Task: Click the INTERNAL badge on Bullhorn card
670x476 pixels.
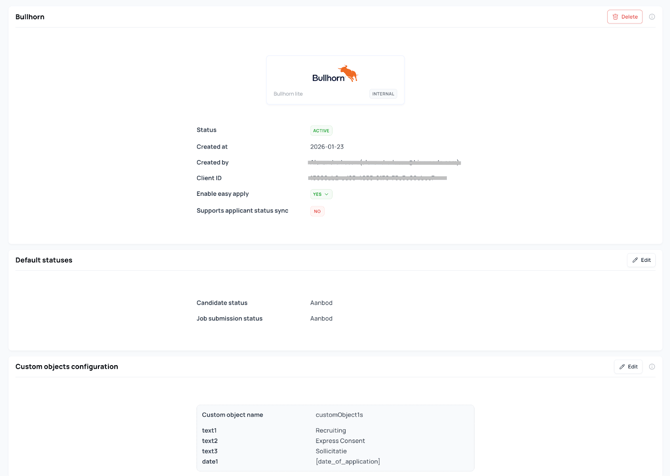Action: pyautogui.click(x=383, y=94)
